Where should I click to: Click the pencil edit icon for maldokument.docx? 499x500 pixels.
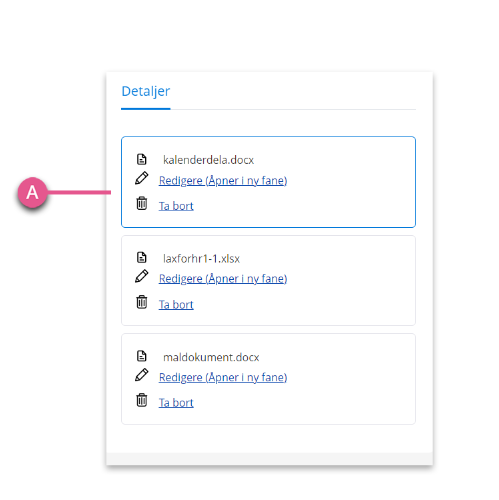142,375
